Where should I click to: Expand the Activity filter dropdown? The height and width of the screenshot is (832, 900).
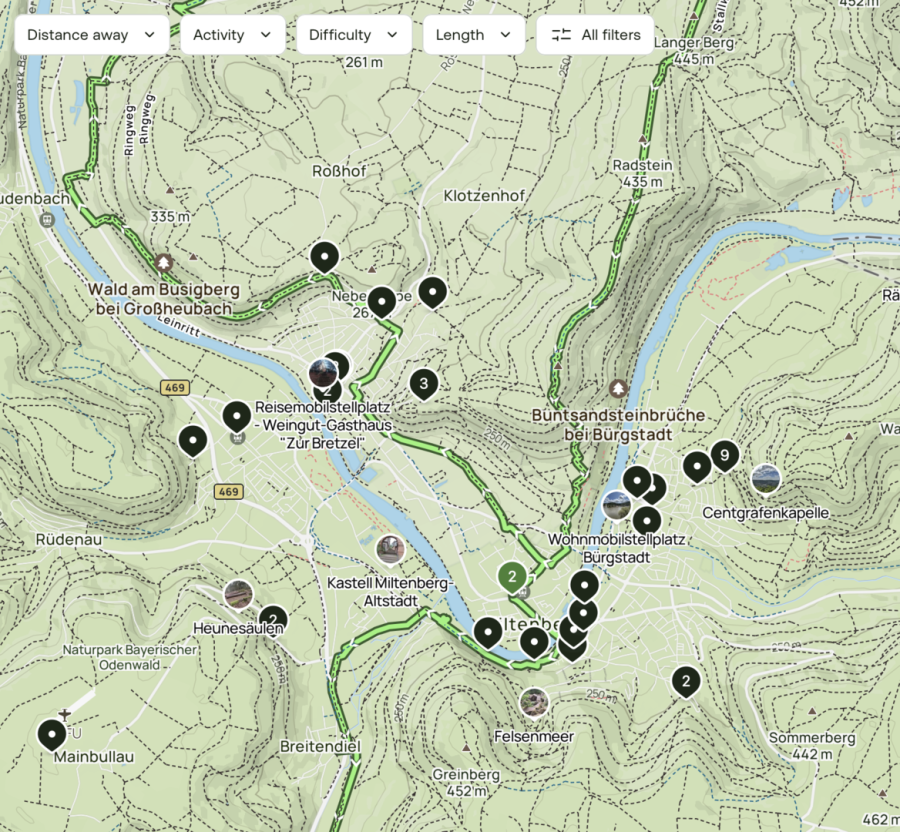tap(232, 35)
